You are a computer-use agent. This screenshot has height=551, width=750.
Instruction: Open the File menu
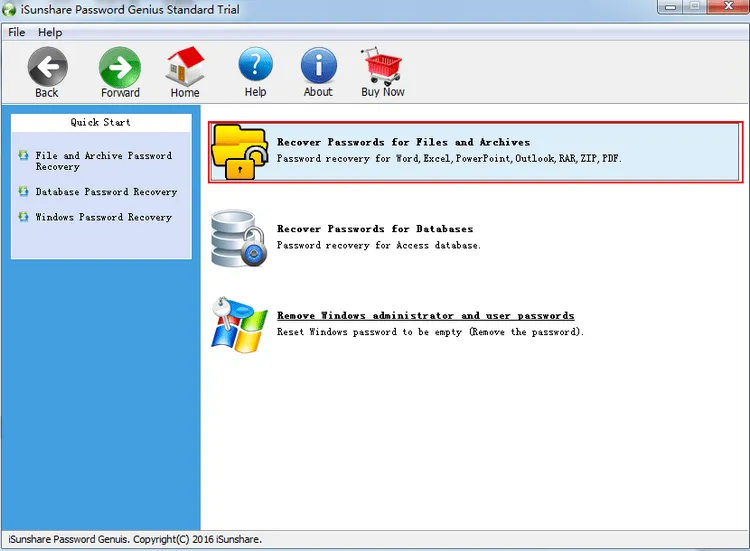[x=16, y=32]
